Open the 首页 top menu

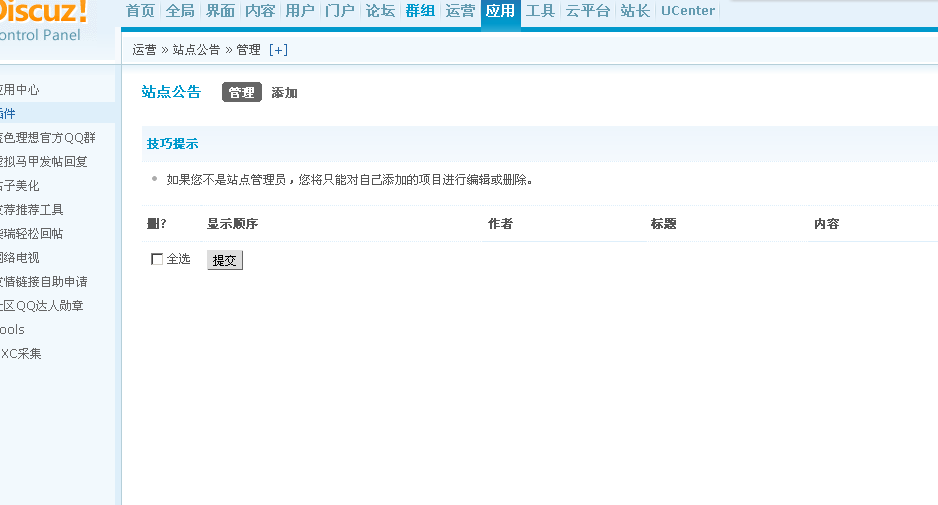pyautogui.click(x=141, y=11)
